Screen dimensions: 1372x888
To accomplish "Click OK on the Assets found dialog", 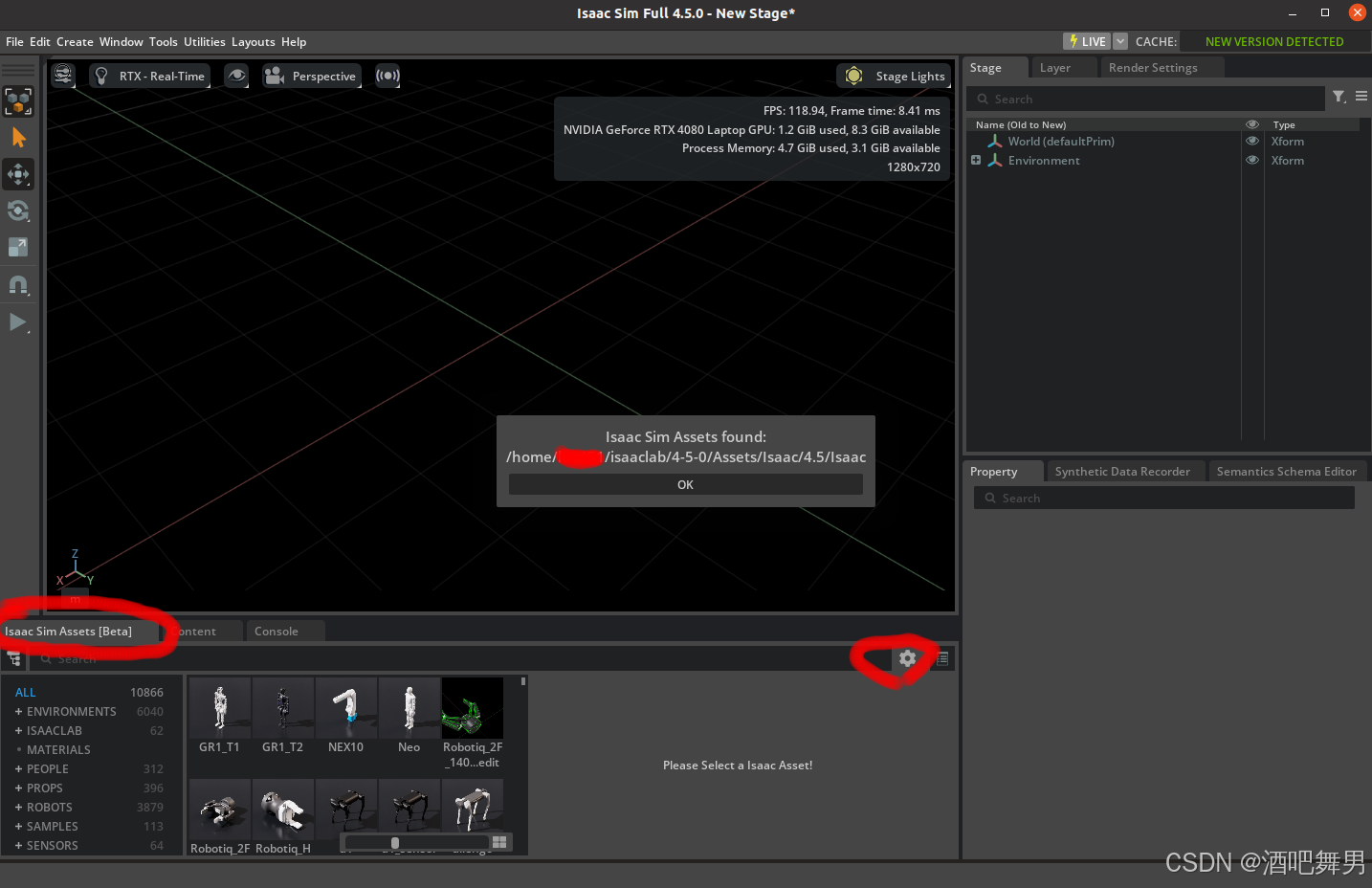I will [685, 485].
